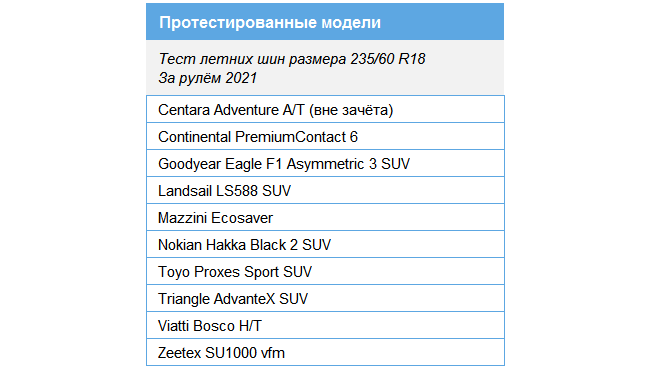650x369 pixels.
Task: Select the test description subtitle text
Action: [292, 68]
